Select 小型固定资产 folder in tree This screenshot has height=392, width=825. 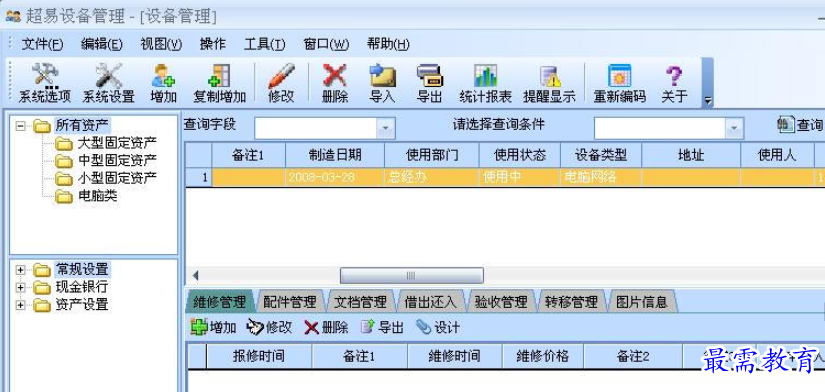coord(117,178)
